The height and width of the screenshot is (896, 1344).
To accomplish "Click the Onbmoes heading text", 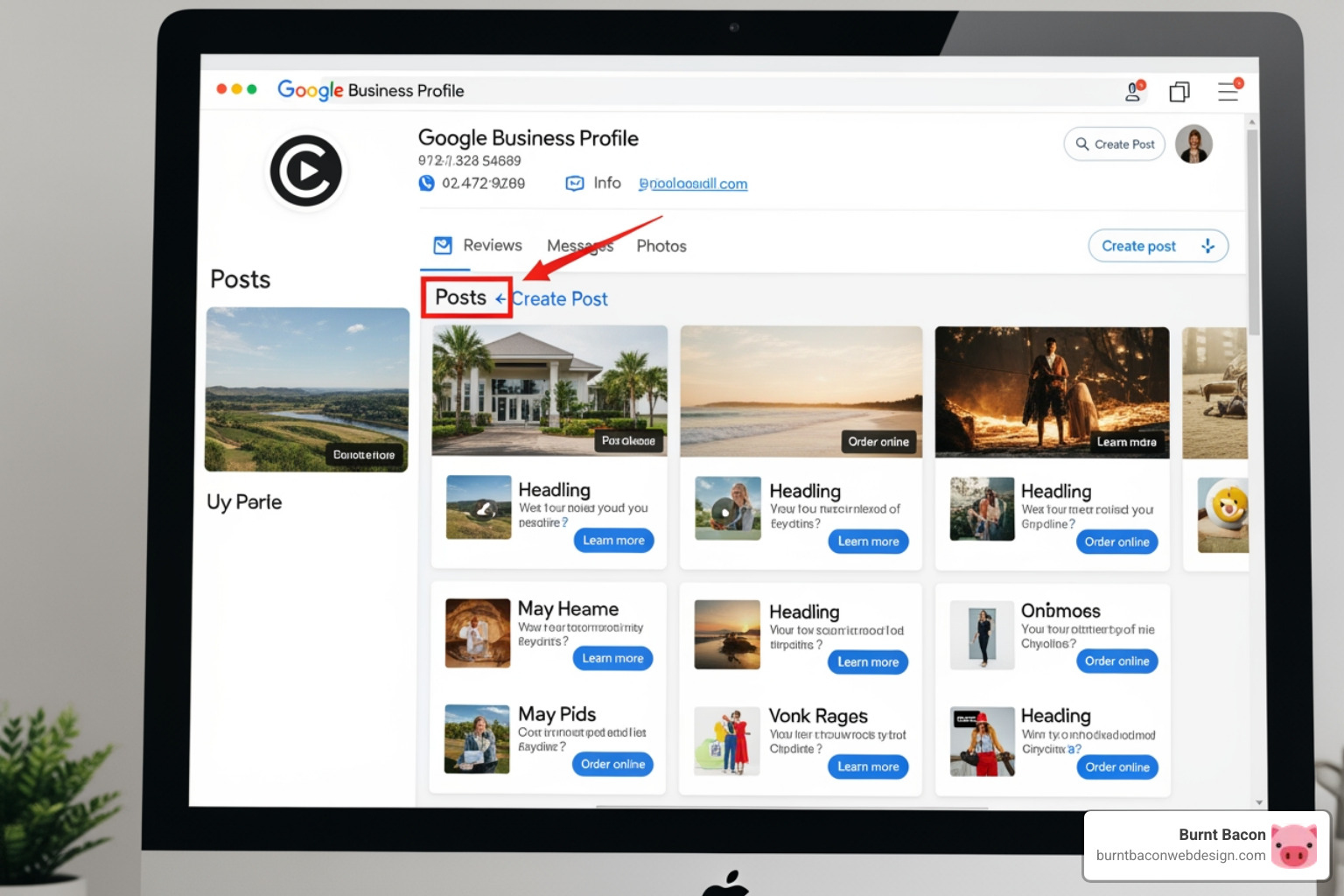I will (1060, 610).
